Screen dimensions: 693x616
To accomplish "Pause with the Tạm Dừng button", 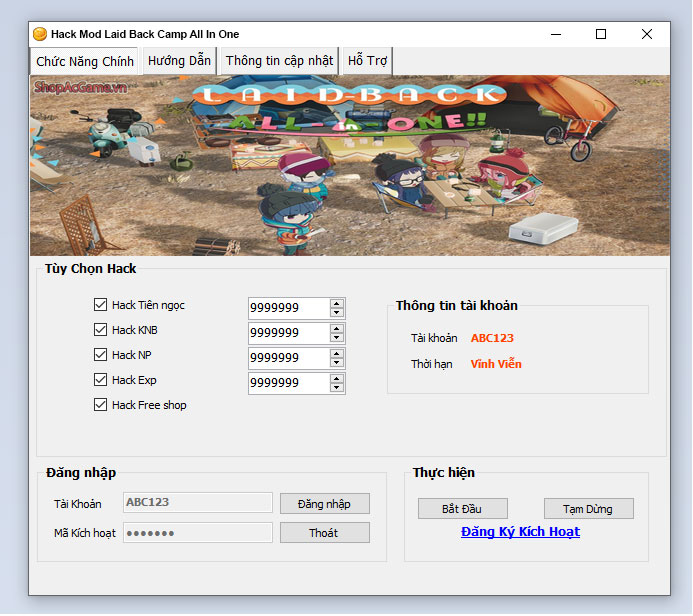I will point(589,509).
